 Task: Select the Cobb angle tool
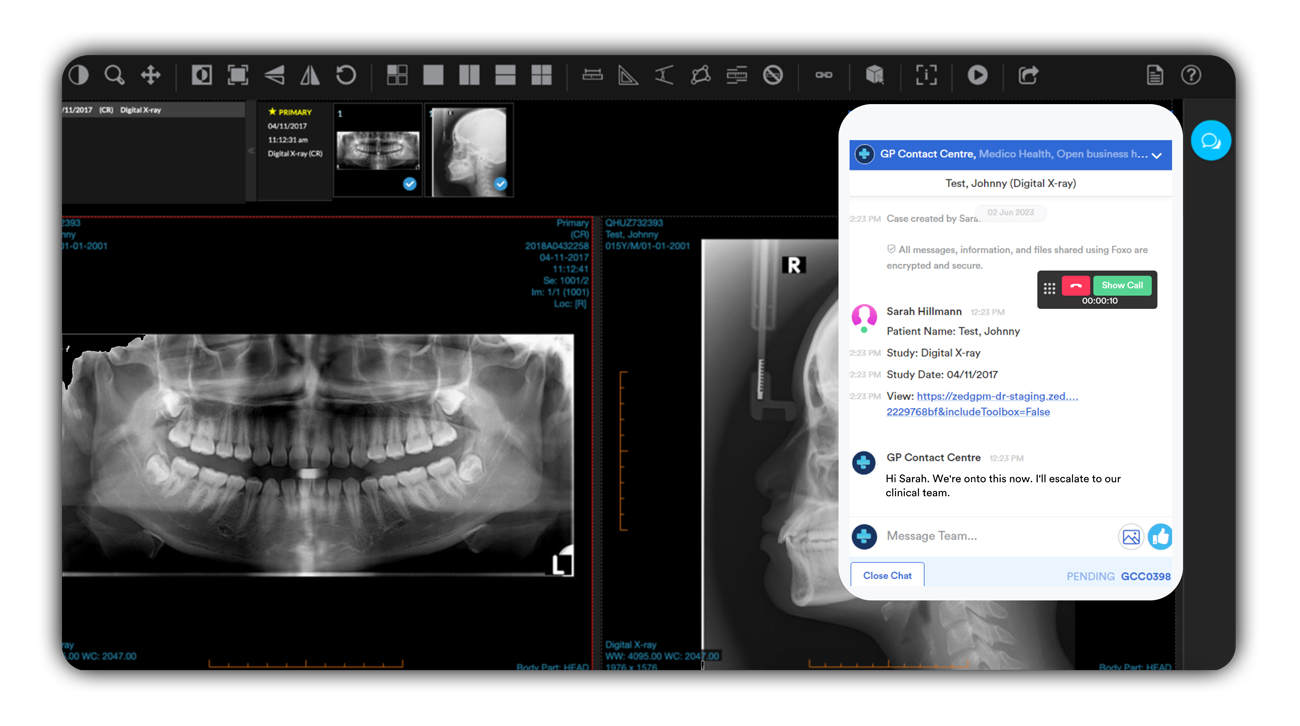(664, 75)
